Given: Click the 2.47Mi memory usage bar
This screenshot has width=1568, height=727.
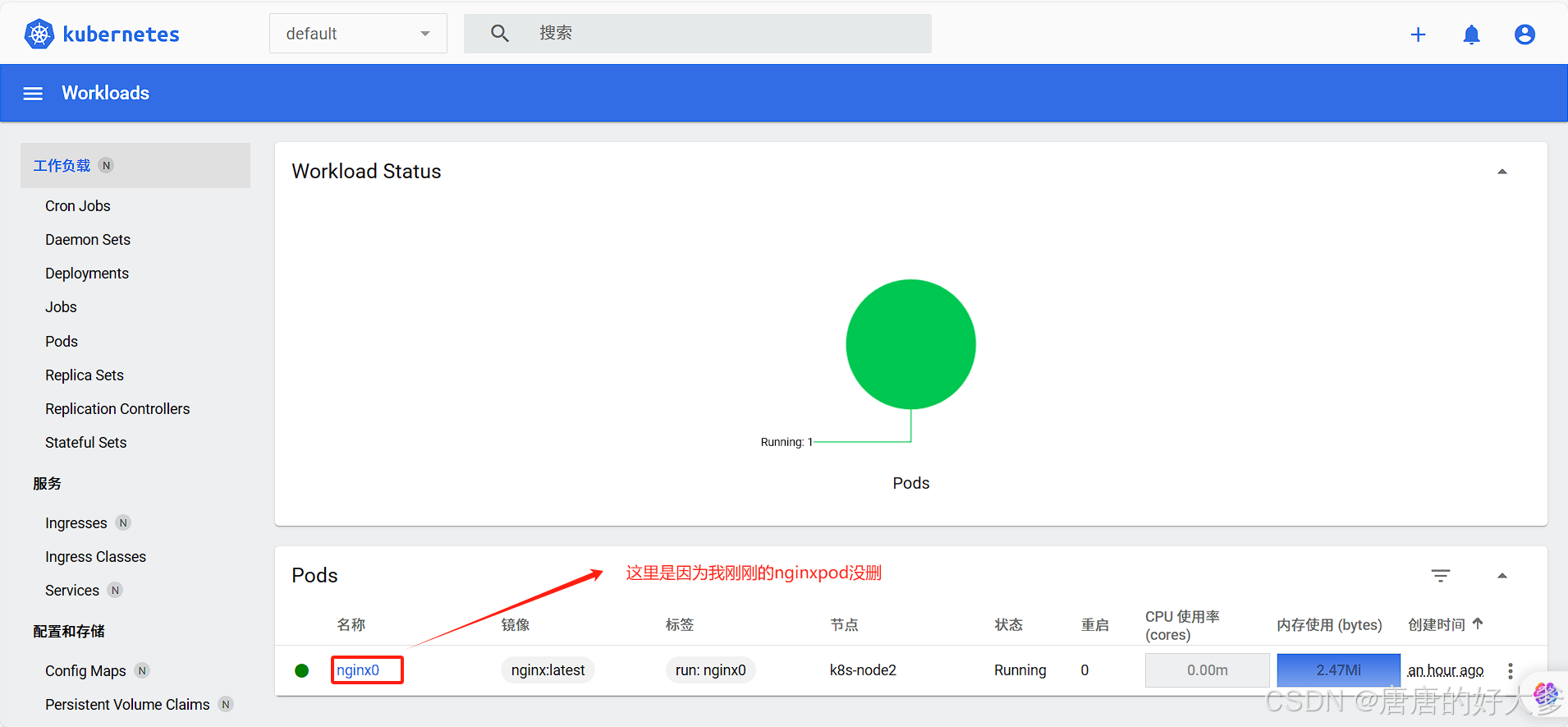Looking at the screenshot, I should point(1338,670).
